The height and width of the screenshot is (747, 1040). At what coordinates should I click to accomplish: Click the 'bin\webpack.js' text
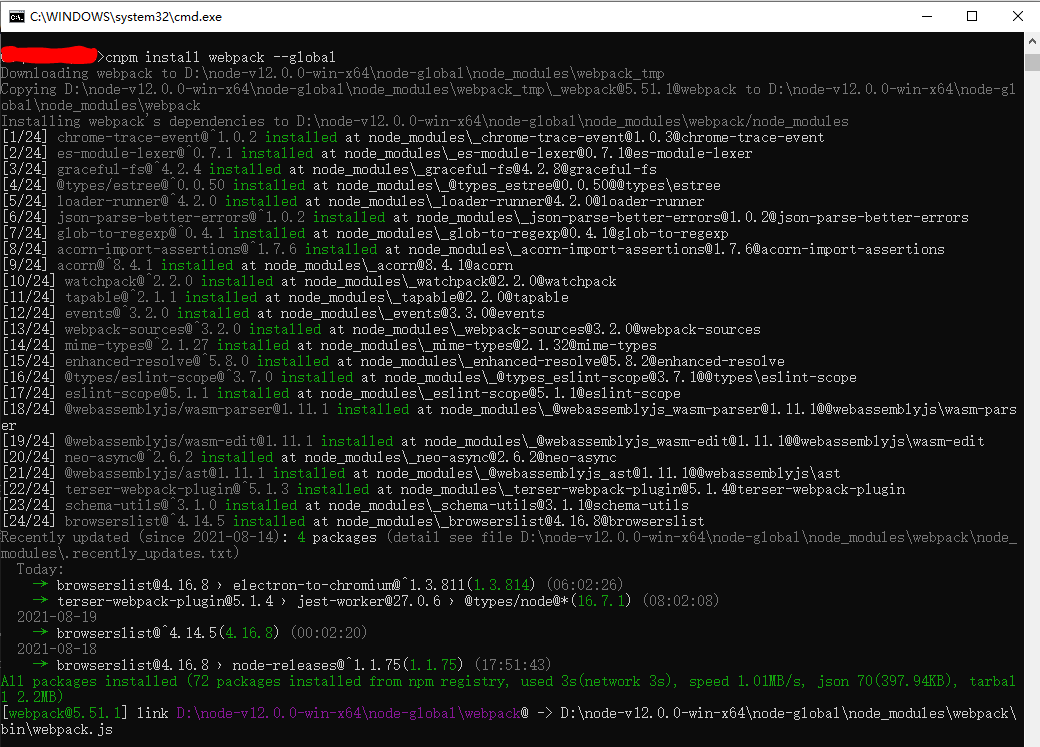(x=57, y=729)
